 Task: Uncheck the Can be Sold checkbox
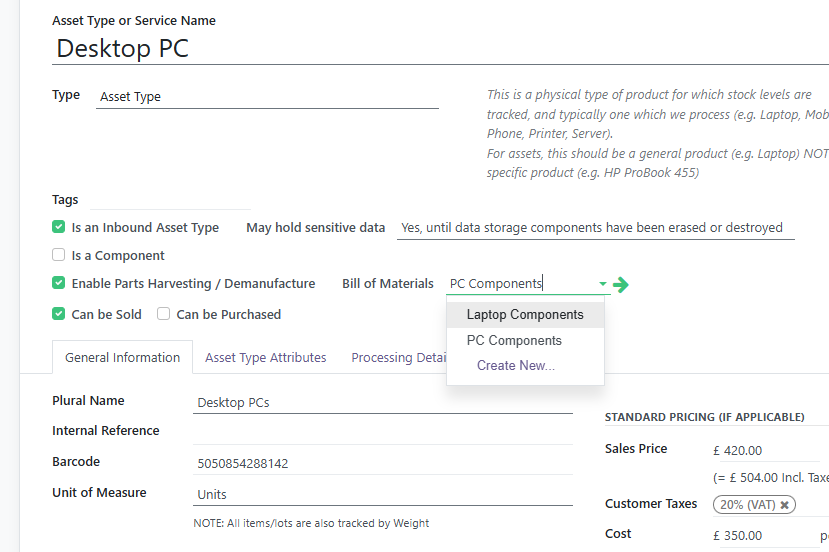[59, 314]
